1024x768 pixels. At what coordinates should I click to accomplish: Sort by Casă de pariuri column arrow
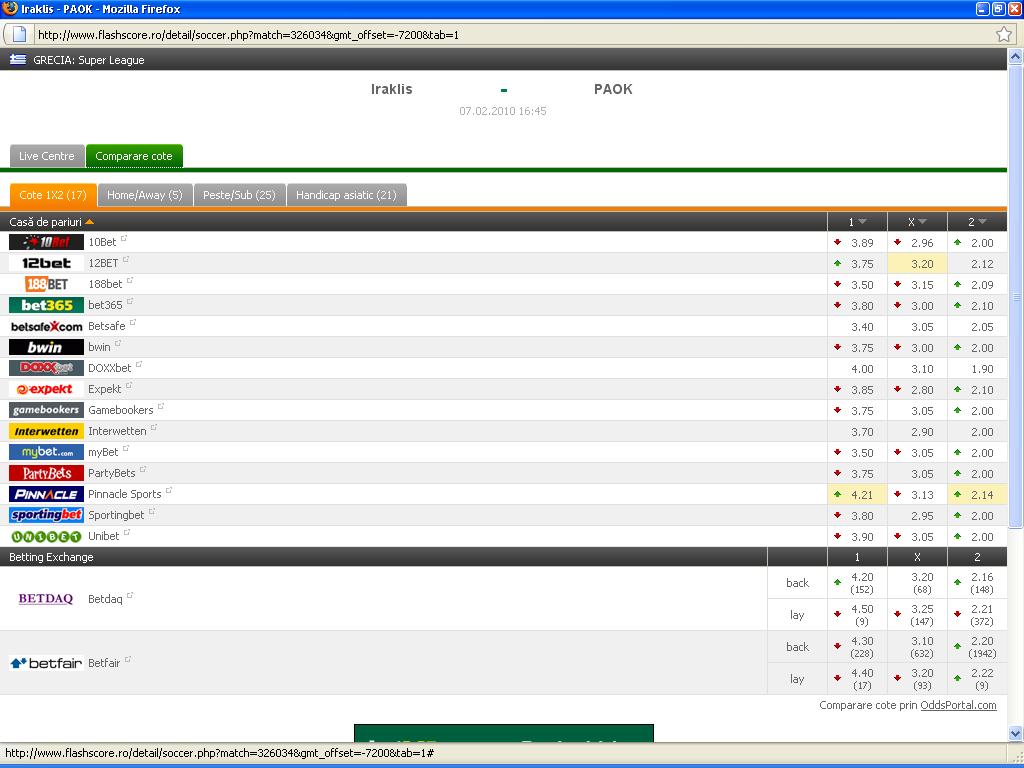click(x=90, y=222)
